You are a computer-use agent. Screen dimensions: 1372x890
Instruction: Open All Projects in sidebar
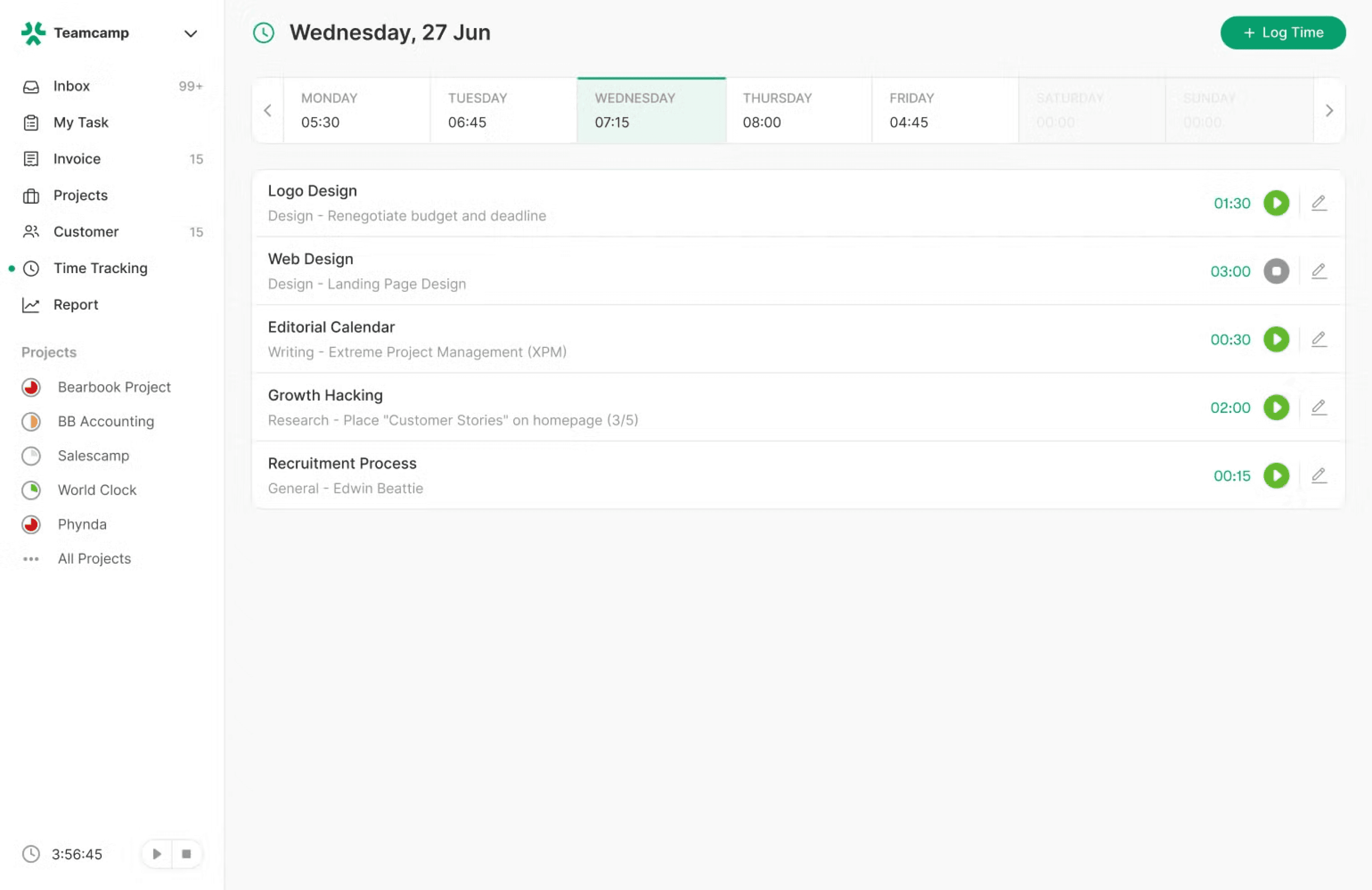point(94,558)
